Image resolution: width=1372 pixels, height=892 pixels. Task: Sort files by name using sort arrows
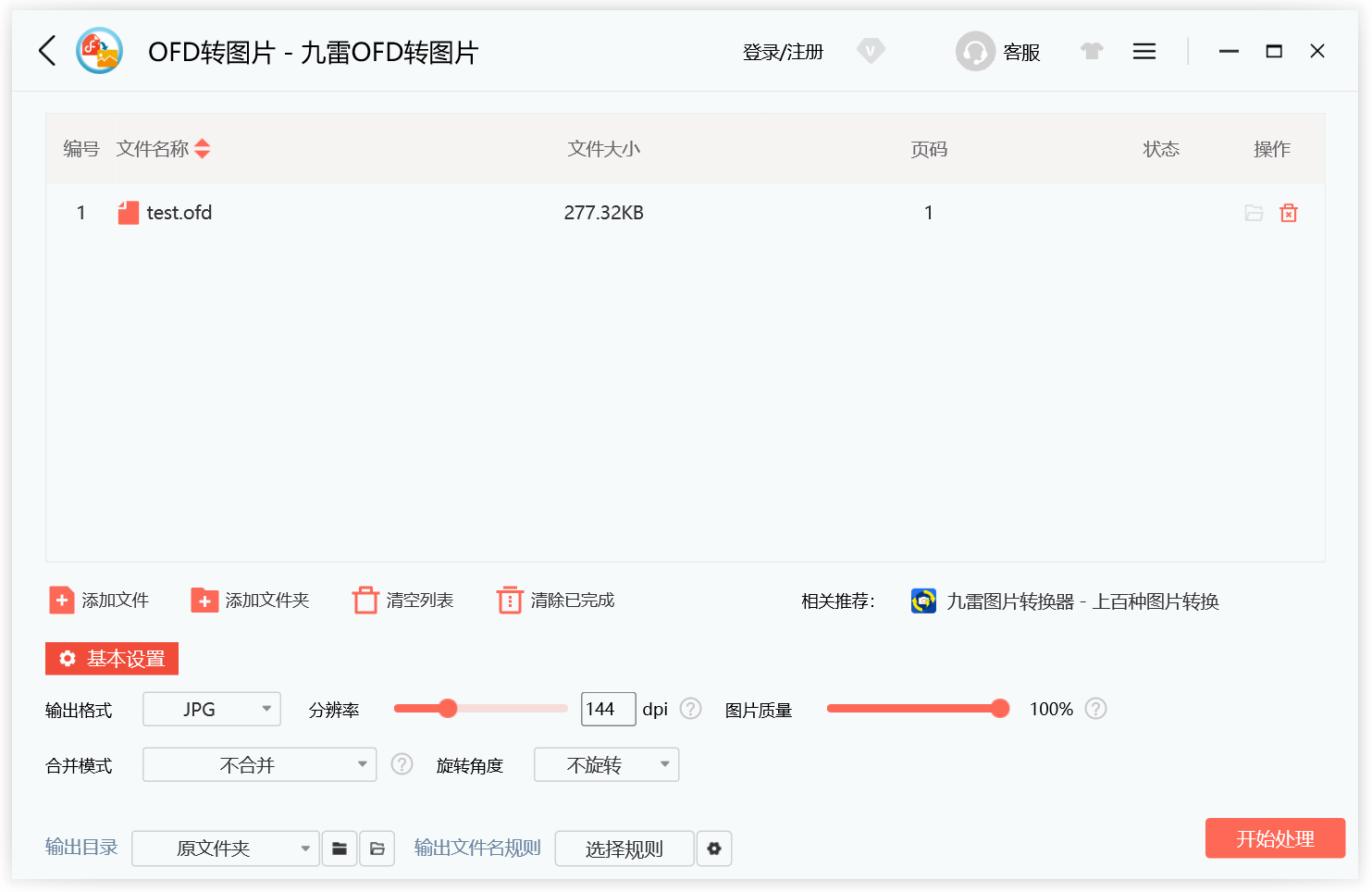coord(203,149)
